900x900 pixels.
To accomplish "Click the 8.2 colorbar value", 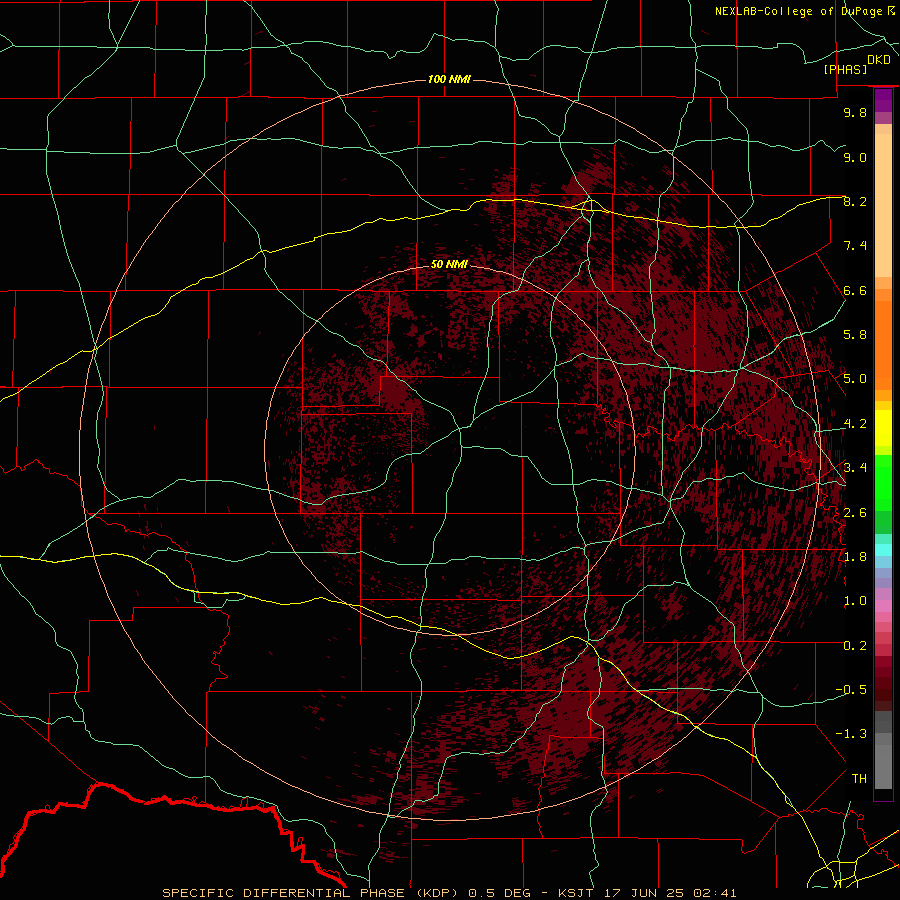I will (x=855, y=201).
